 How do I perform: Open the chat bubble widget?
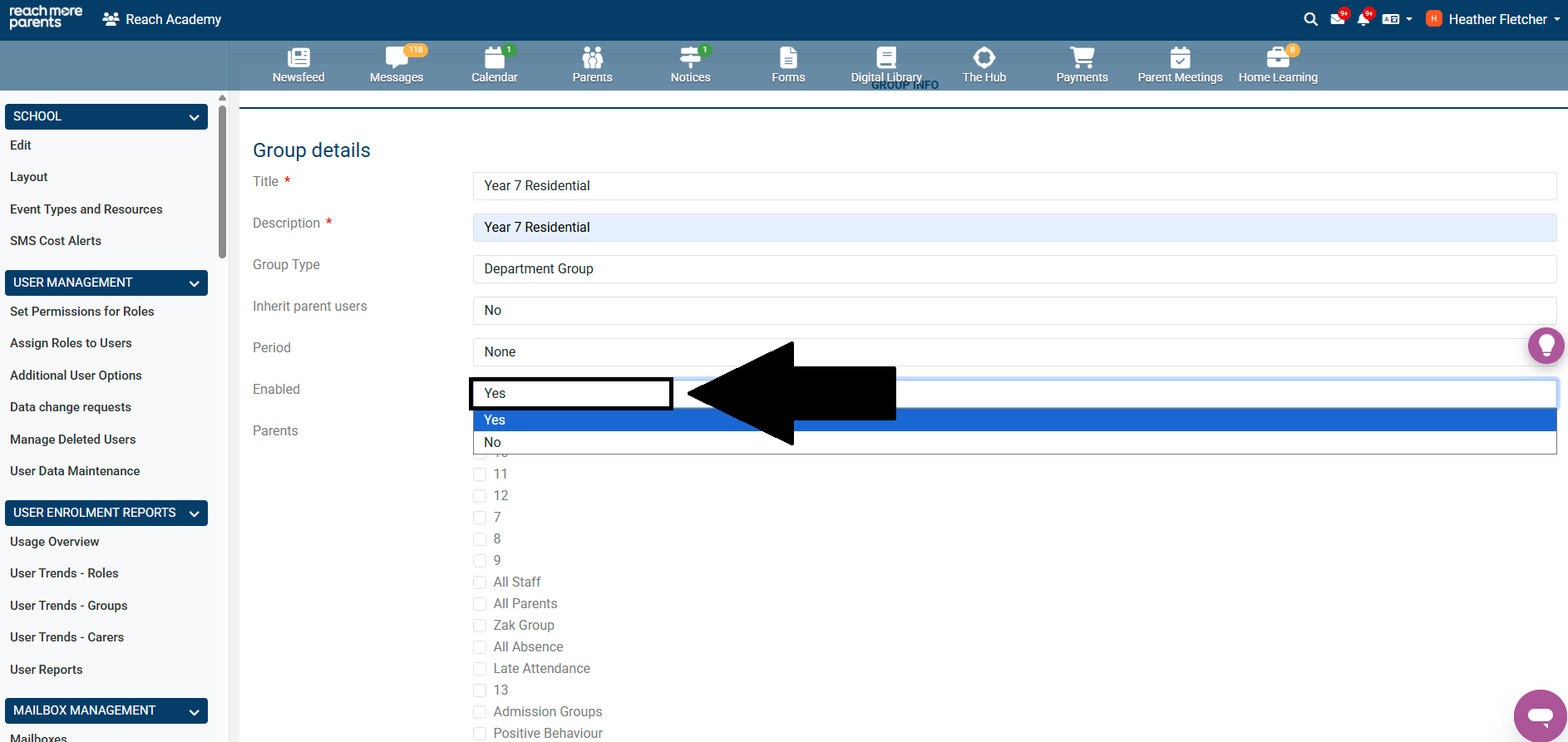coord(1540,715)
